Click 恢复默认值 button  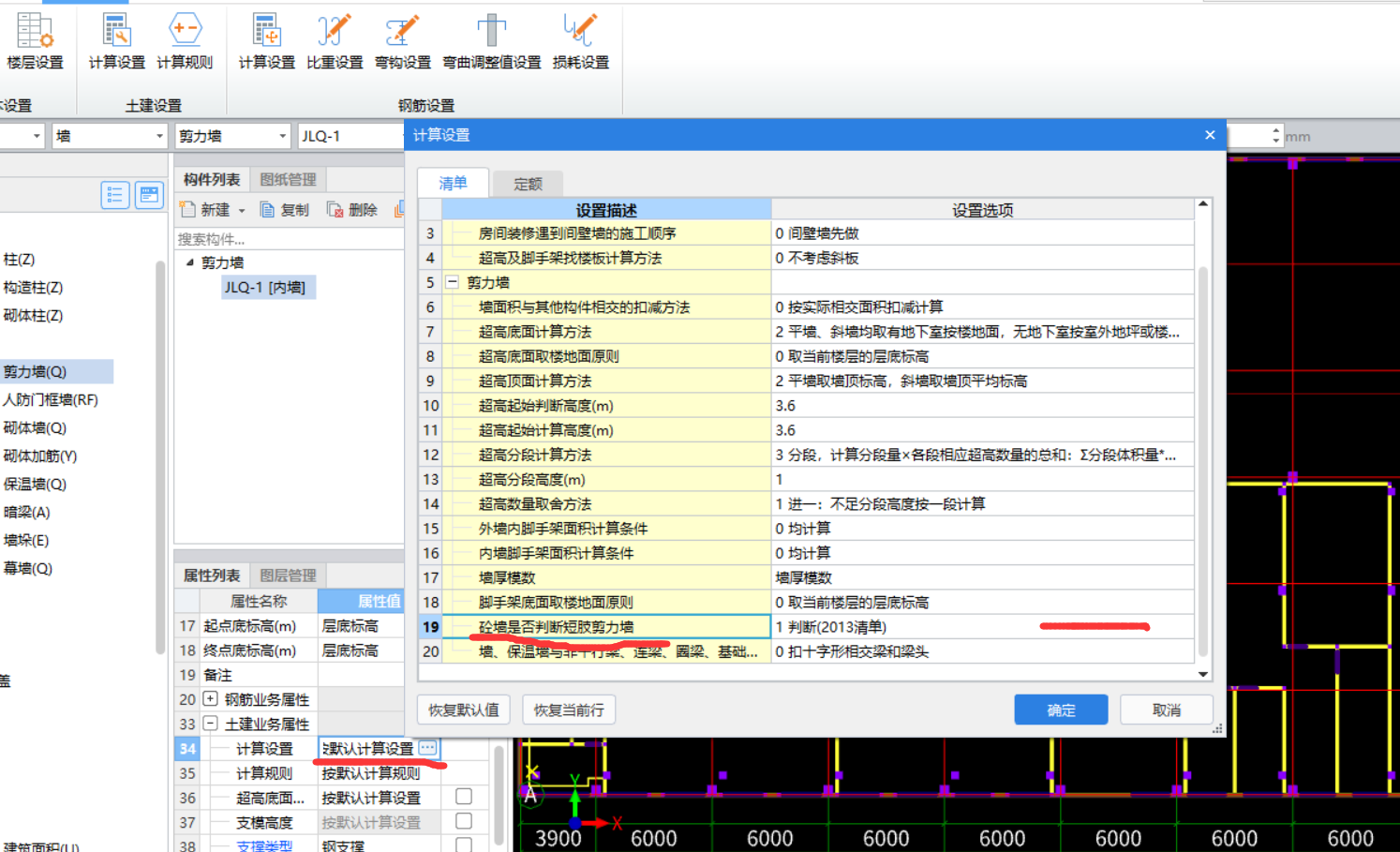pos(464,710)
